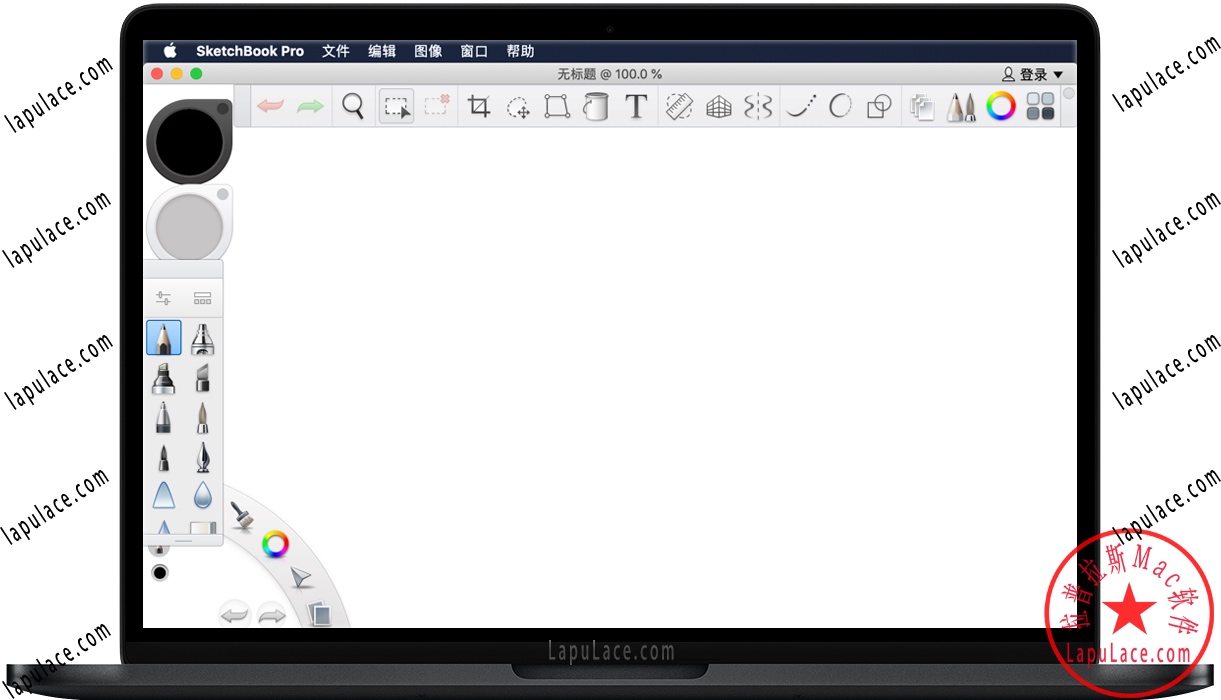Click the Redo arrow in toolbar
Screen dimensions: 1221x700
coord(310,106)
